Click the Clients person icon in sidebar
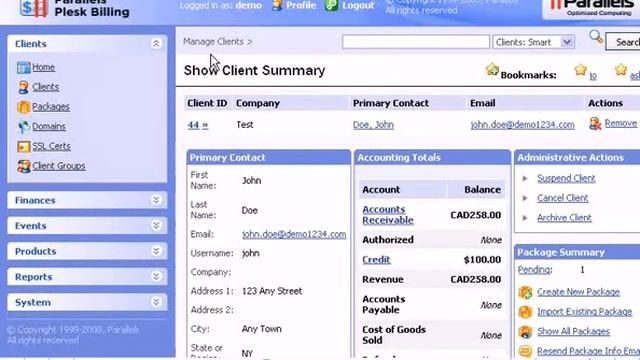The height and width of the screenshot is (360, 640). click(23, 87)
